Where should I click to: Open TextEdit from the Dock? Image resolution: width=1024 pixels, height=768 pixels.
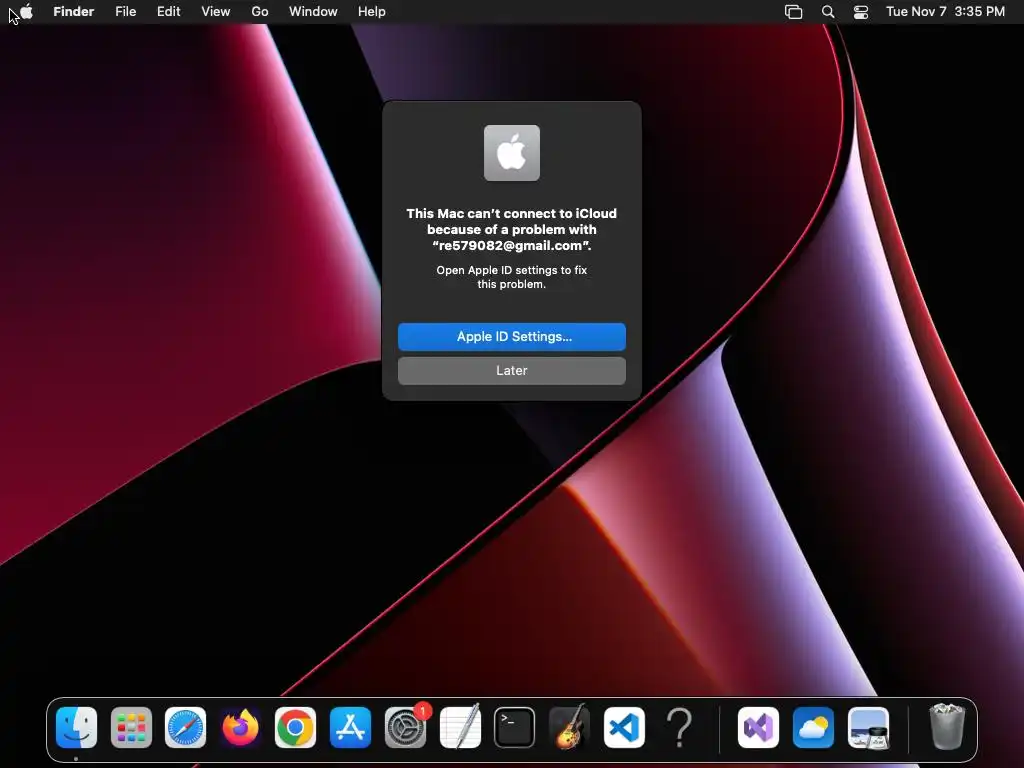click(460, 727)
